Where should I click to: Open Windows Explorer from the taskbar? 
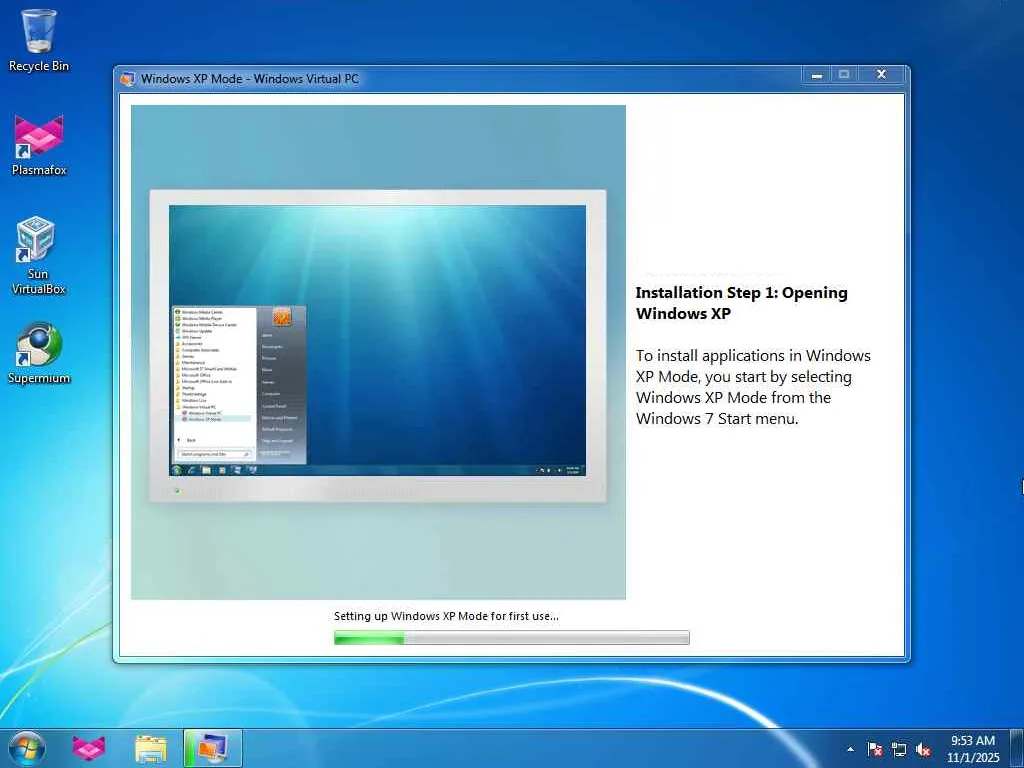coord(151,748)
